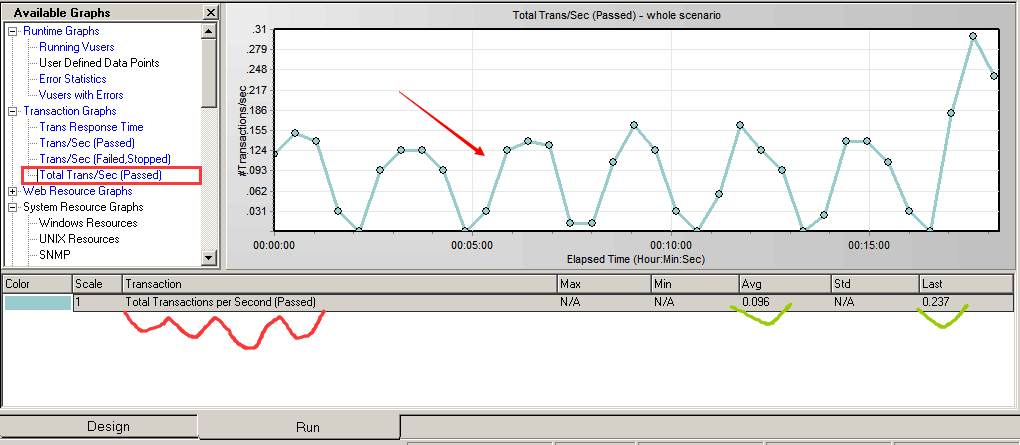Select Running Vusers graph
Viewport: 1020px width, 445px height.
click(77, 47)
